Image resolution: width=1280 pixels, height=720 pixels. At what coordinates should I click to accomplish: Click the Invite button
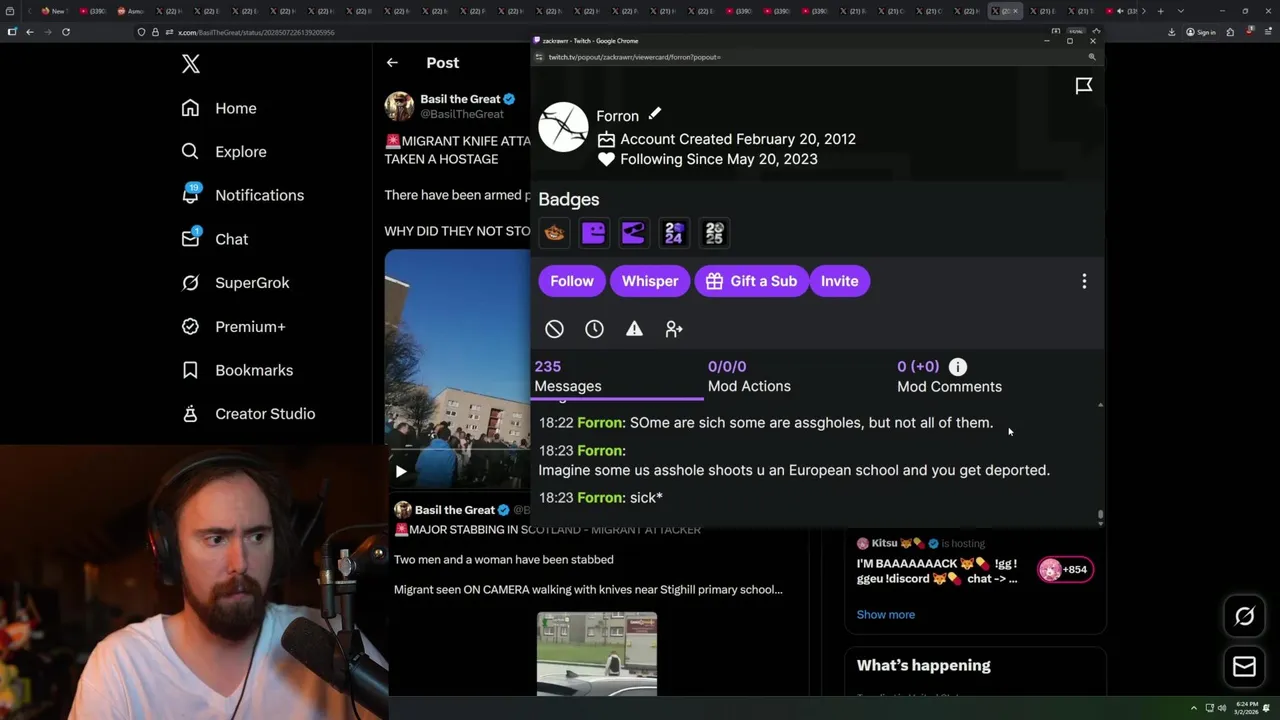coord(839,281)
